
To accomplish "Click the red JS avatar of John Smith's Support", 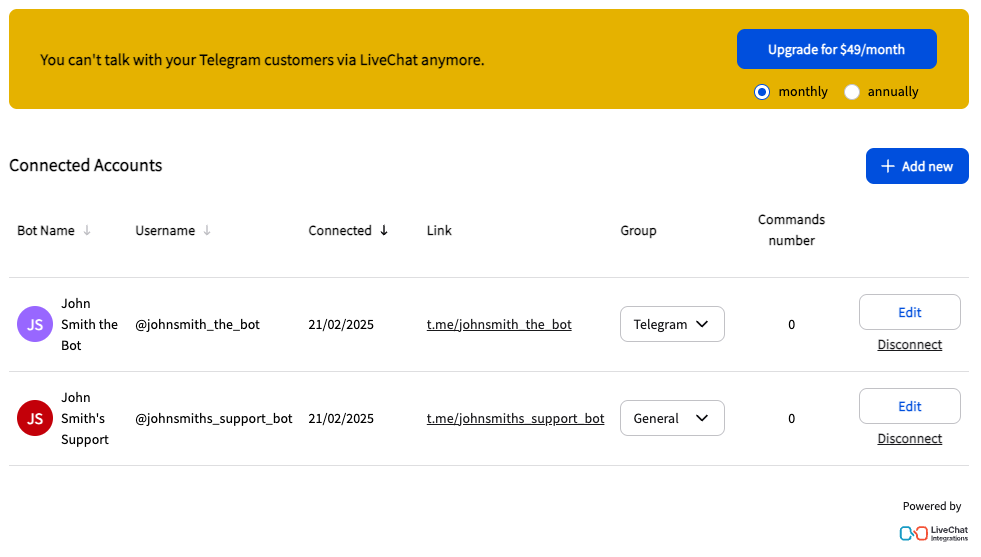I will pos(35,418).
